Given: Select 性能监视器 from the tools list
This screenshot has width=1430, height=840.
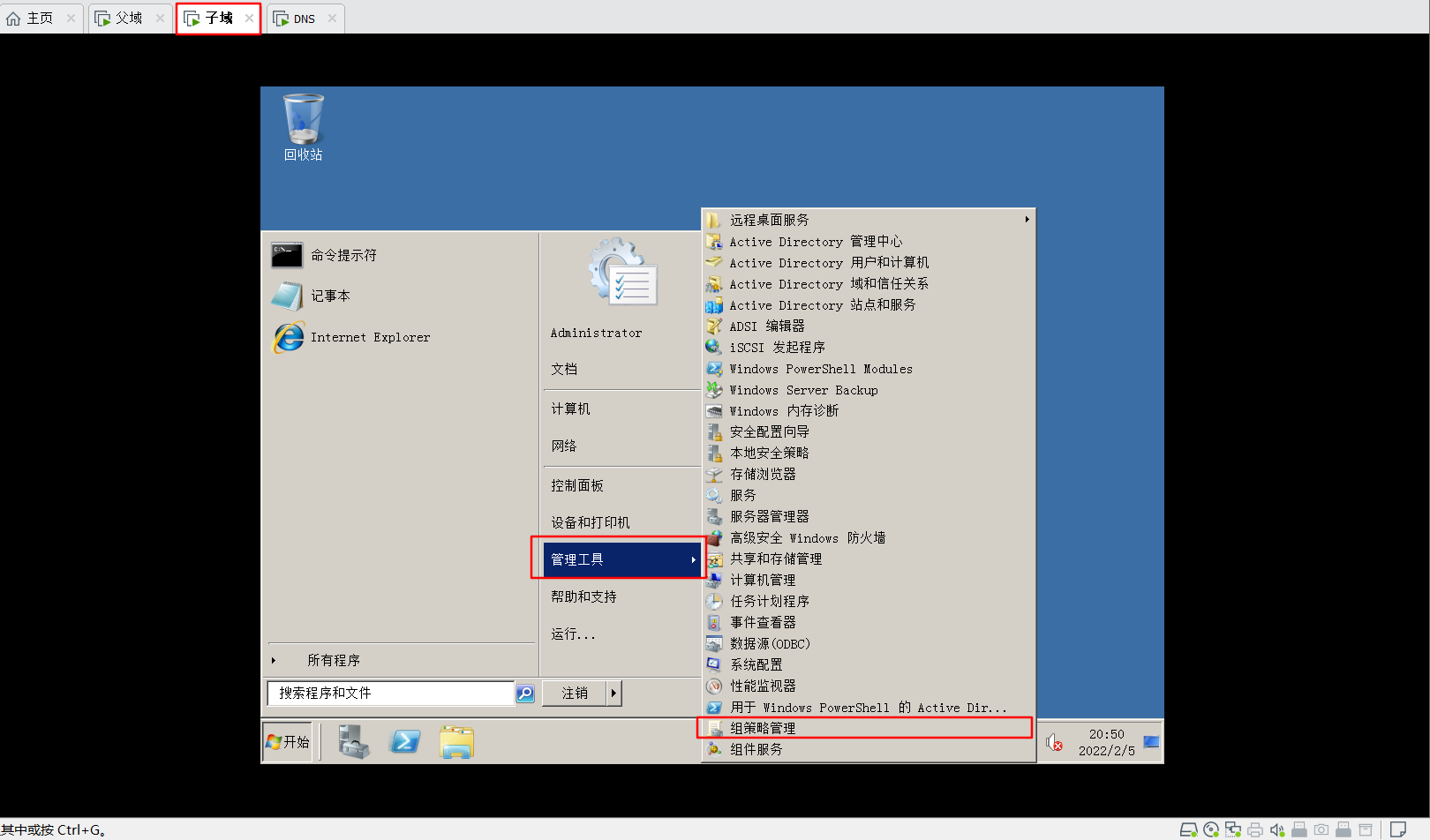Looking at the screenshot, I should [869, 686].
